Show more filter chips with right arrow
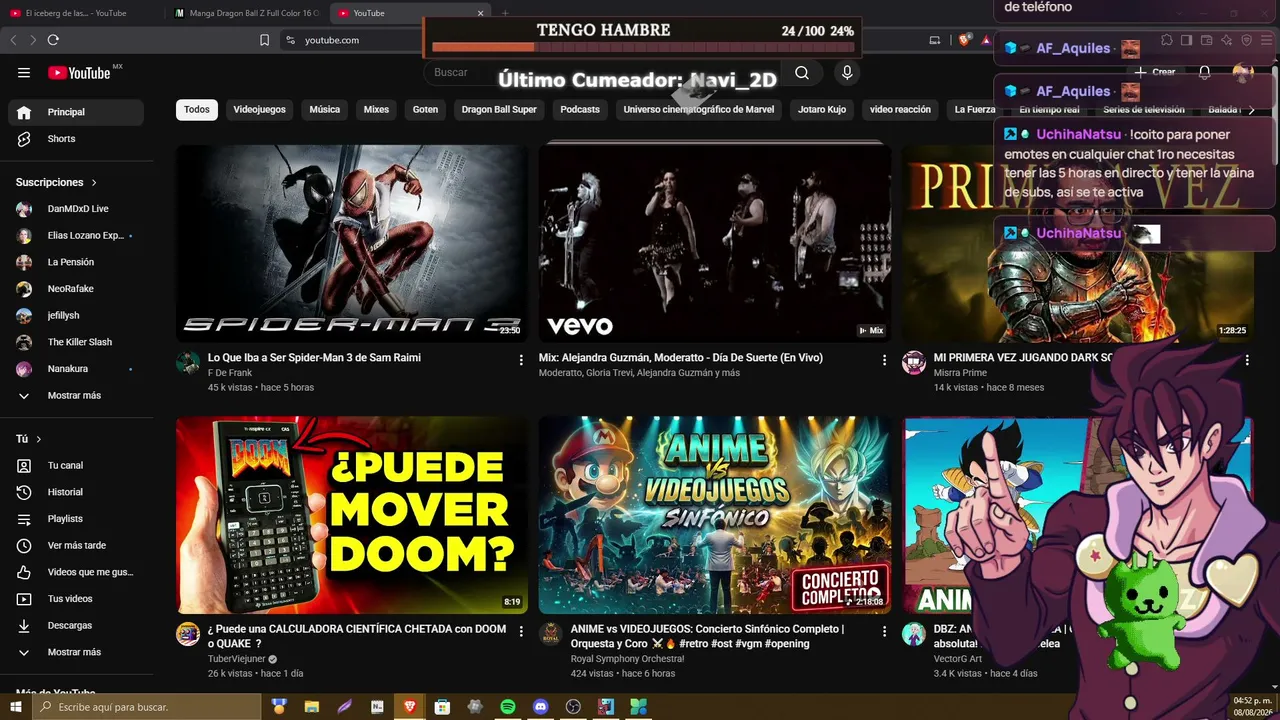 [1250, 110]
